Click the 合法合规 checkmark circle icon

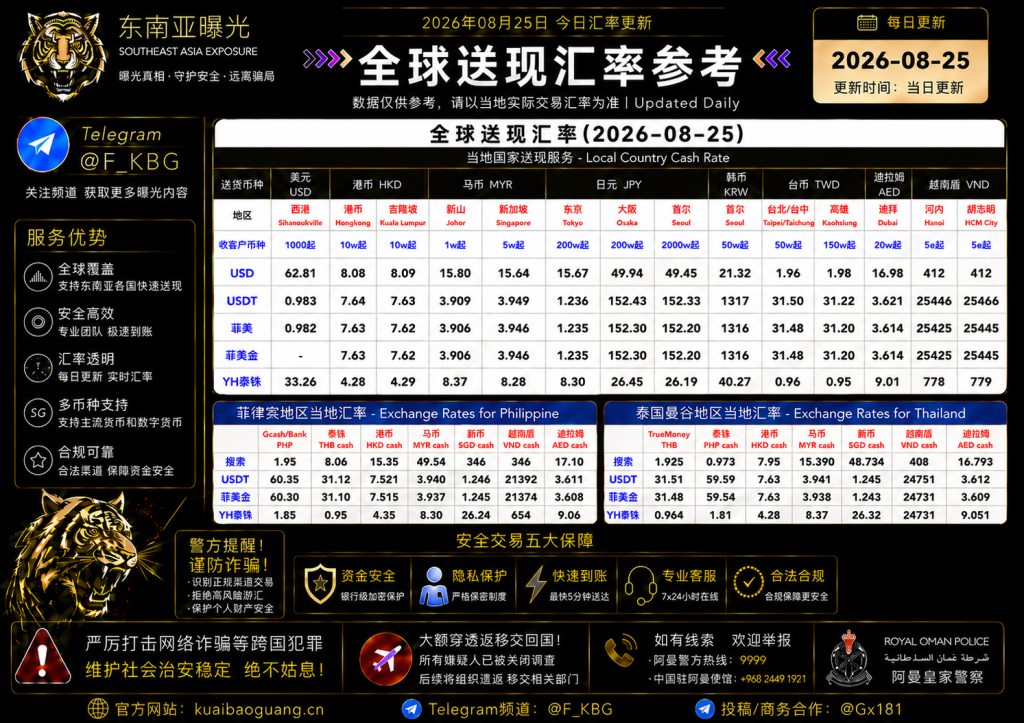click(x=748, y=581)
